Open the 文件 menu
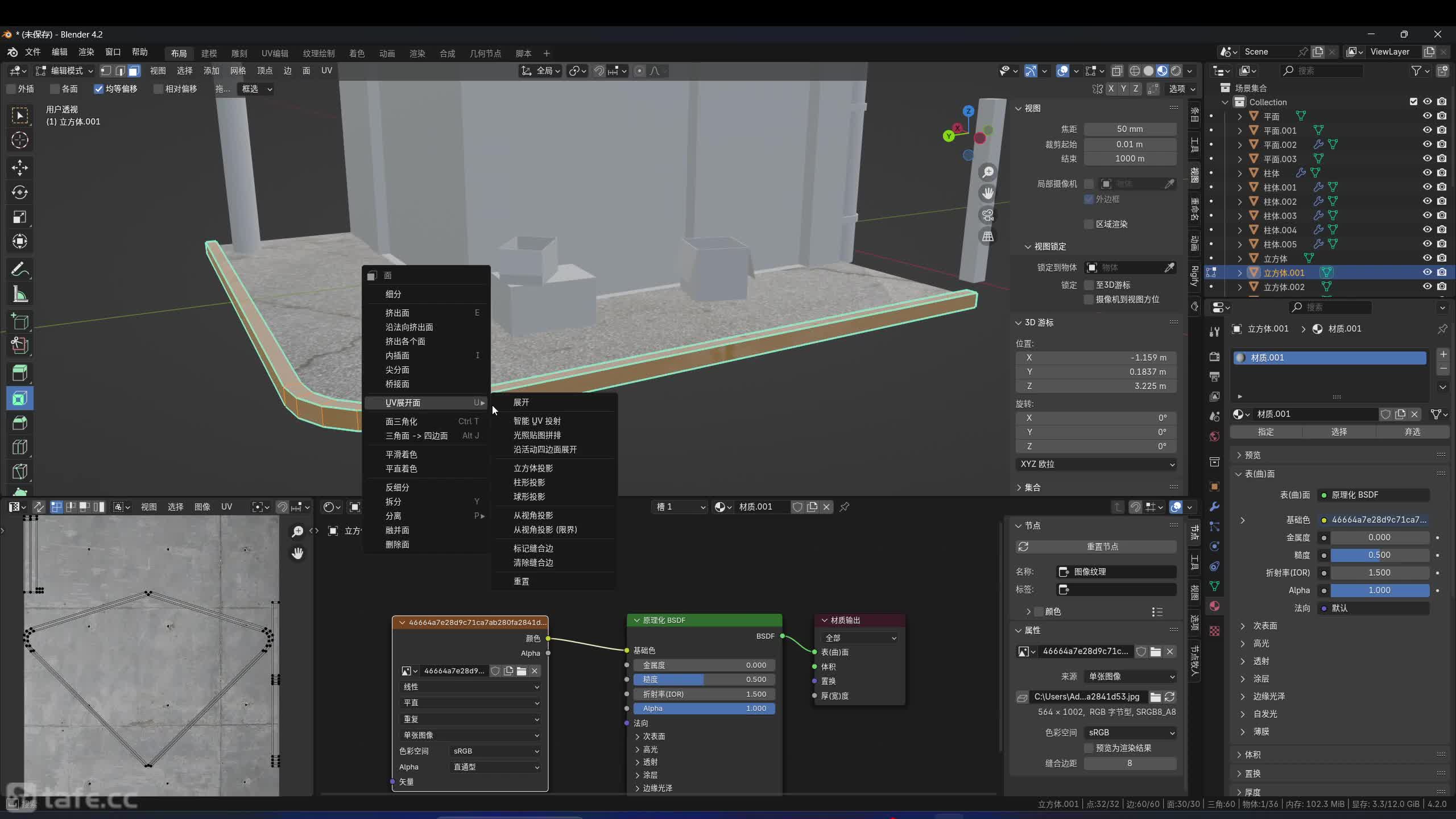This screenshot has height=819, width=1456. tap(32, 52)
